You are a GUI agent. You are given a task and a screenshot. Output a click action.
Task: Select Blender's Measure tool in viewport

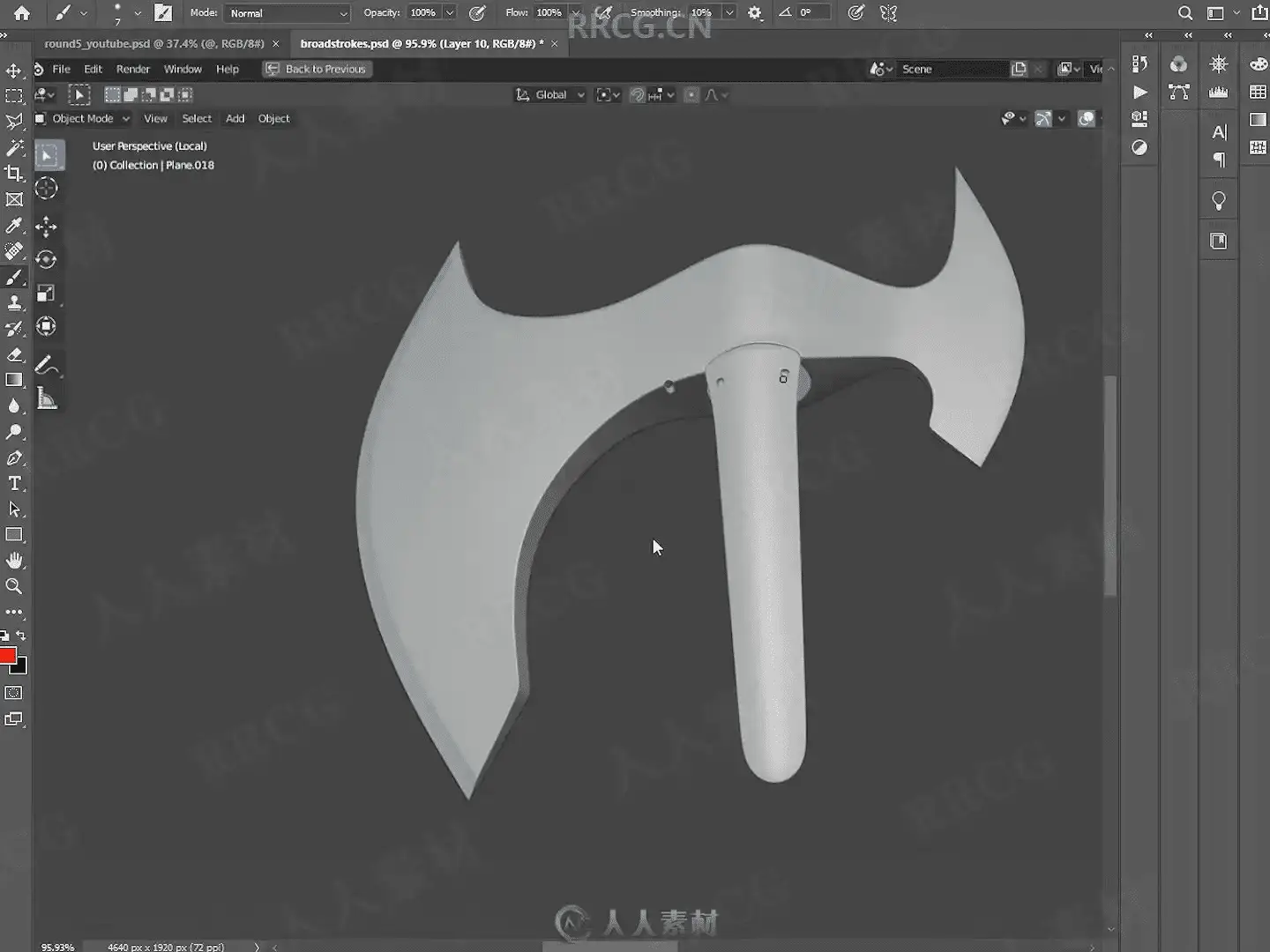click(x=47, y=398)
